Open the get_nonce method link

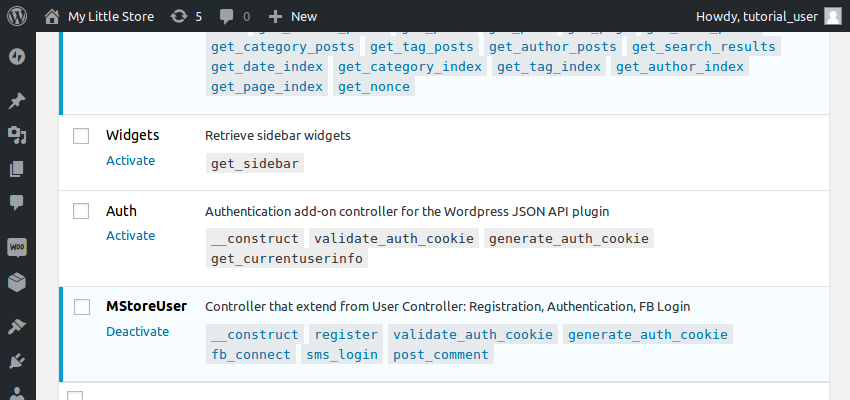(374, 87)
